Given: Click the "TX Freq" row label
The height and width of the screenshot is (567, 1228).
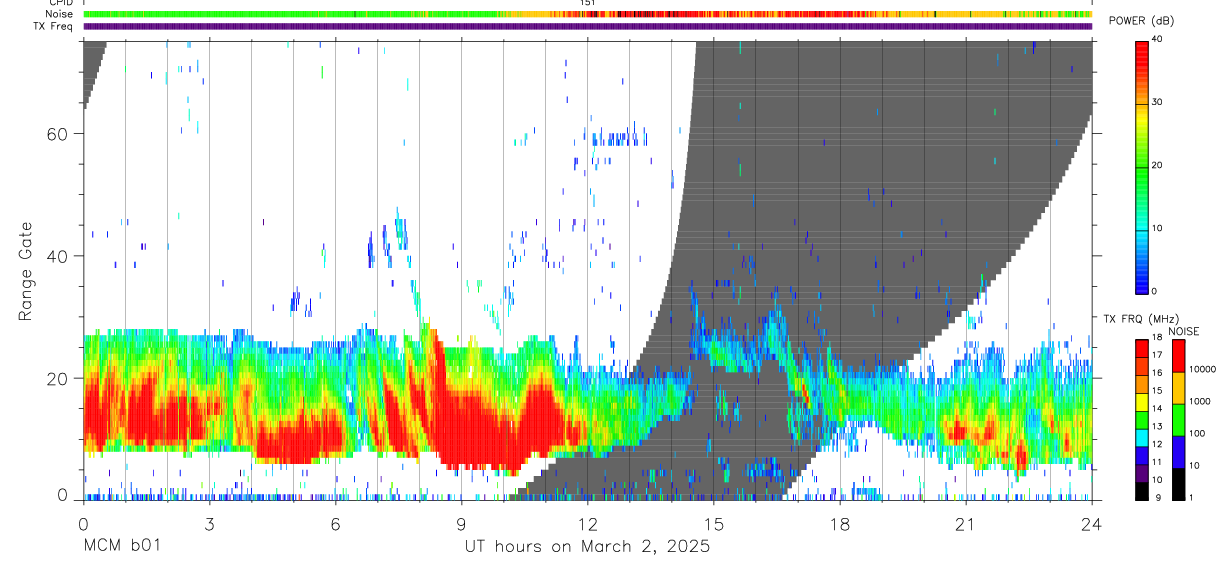Looking at the screenshot, I should pyautogui.click(x=55, y=26).
